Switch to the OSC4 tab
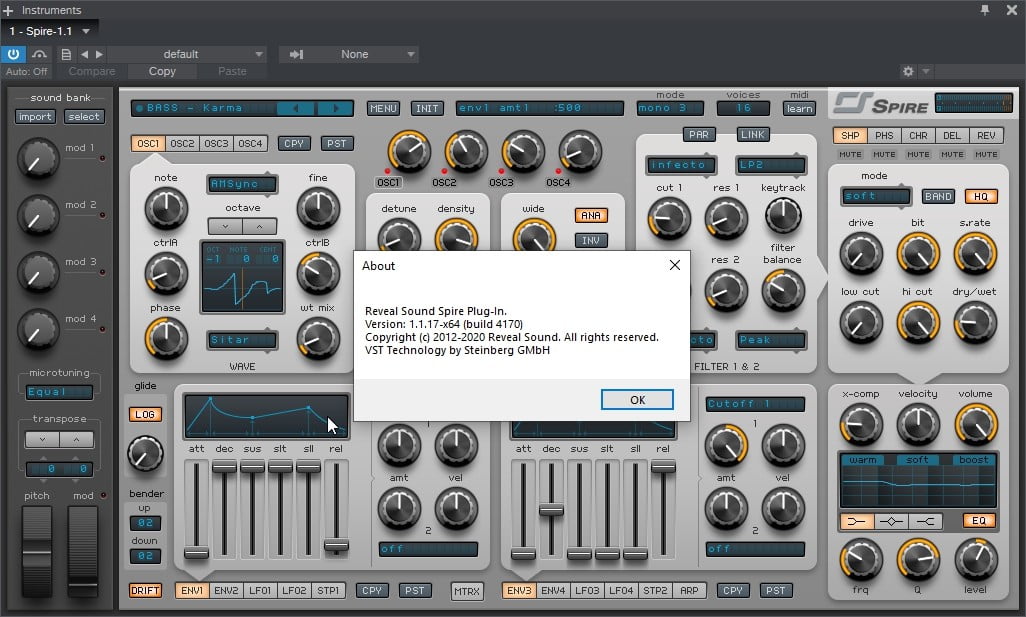Screen dimensions: 1026x617 (250, 143)
